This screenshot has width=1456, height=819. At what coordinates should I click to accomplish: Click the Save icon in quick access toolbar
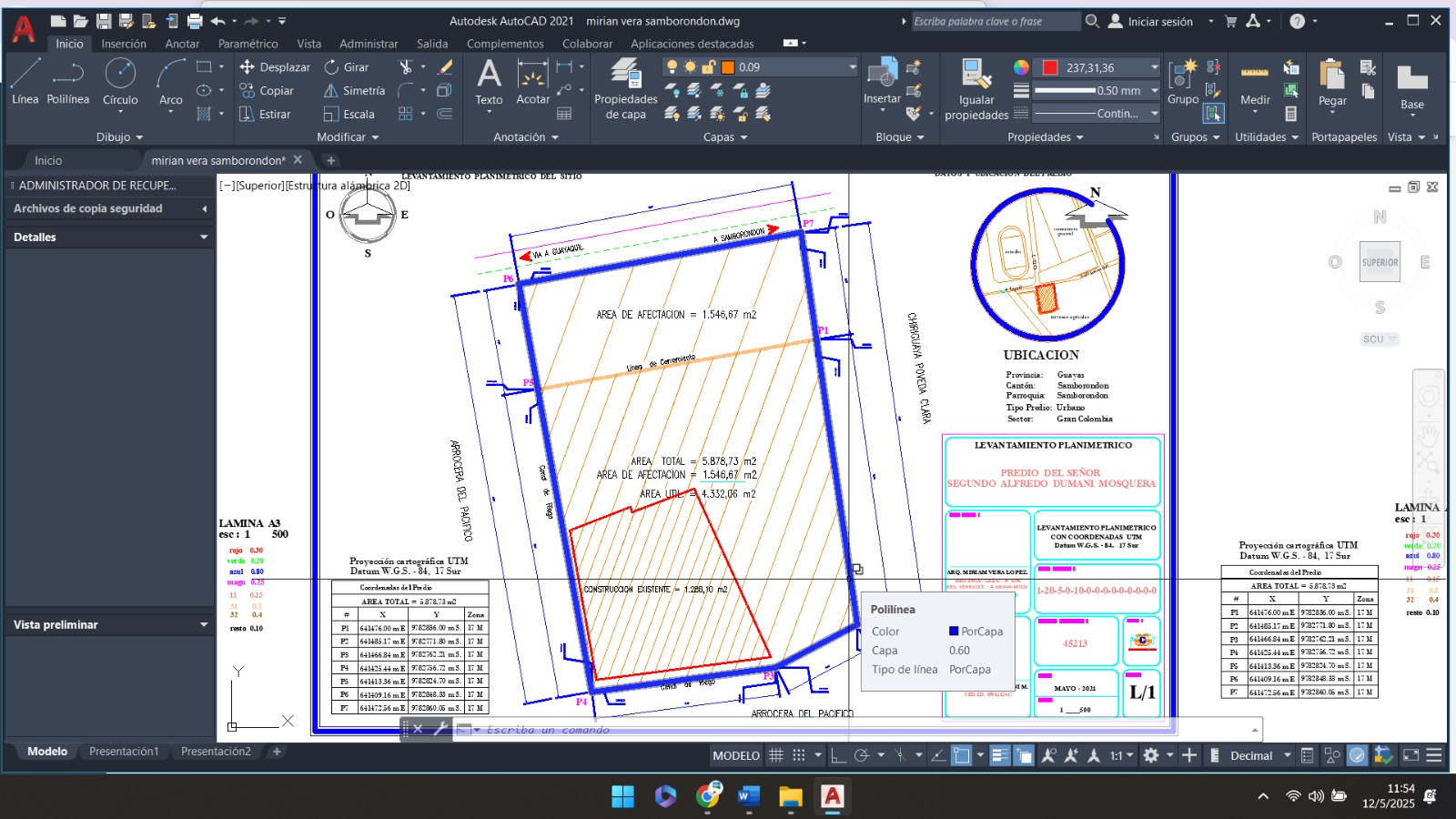point(104,21)
